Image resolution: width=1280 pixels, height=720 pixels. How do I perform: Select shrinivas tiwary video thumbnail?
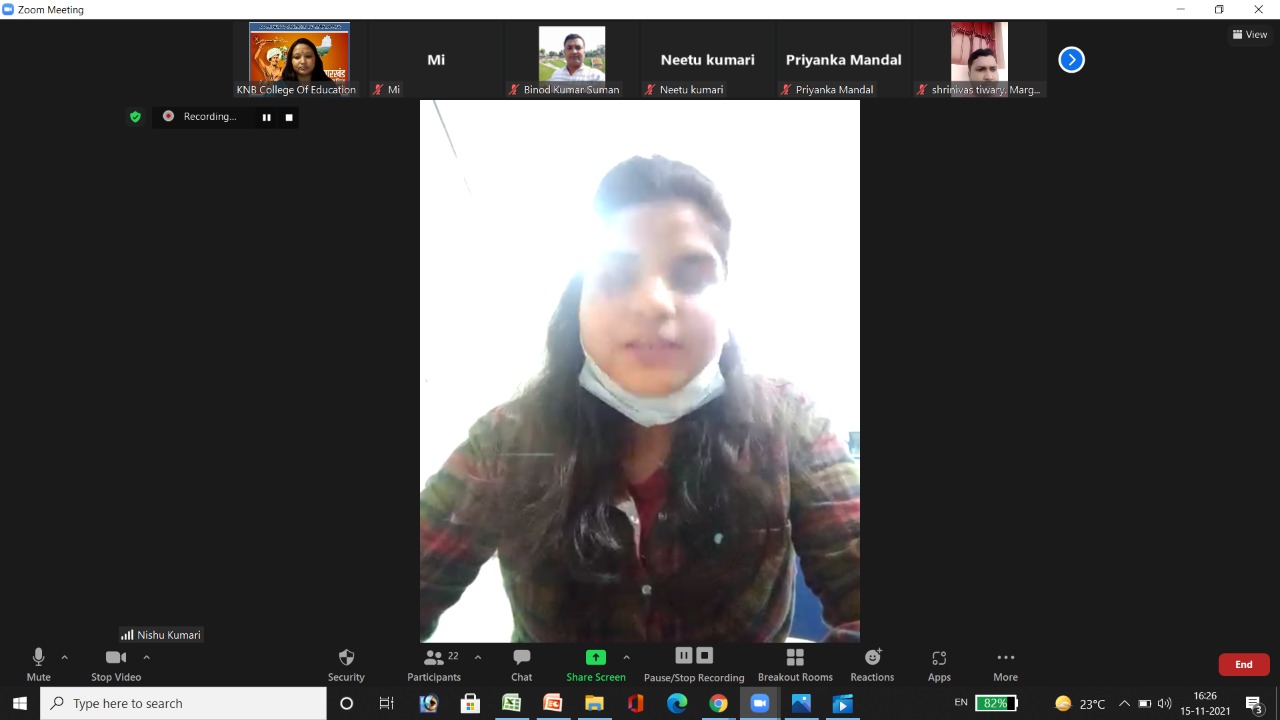(x=980, y=59)
